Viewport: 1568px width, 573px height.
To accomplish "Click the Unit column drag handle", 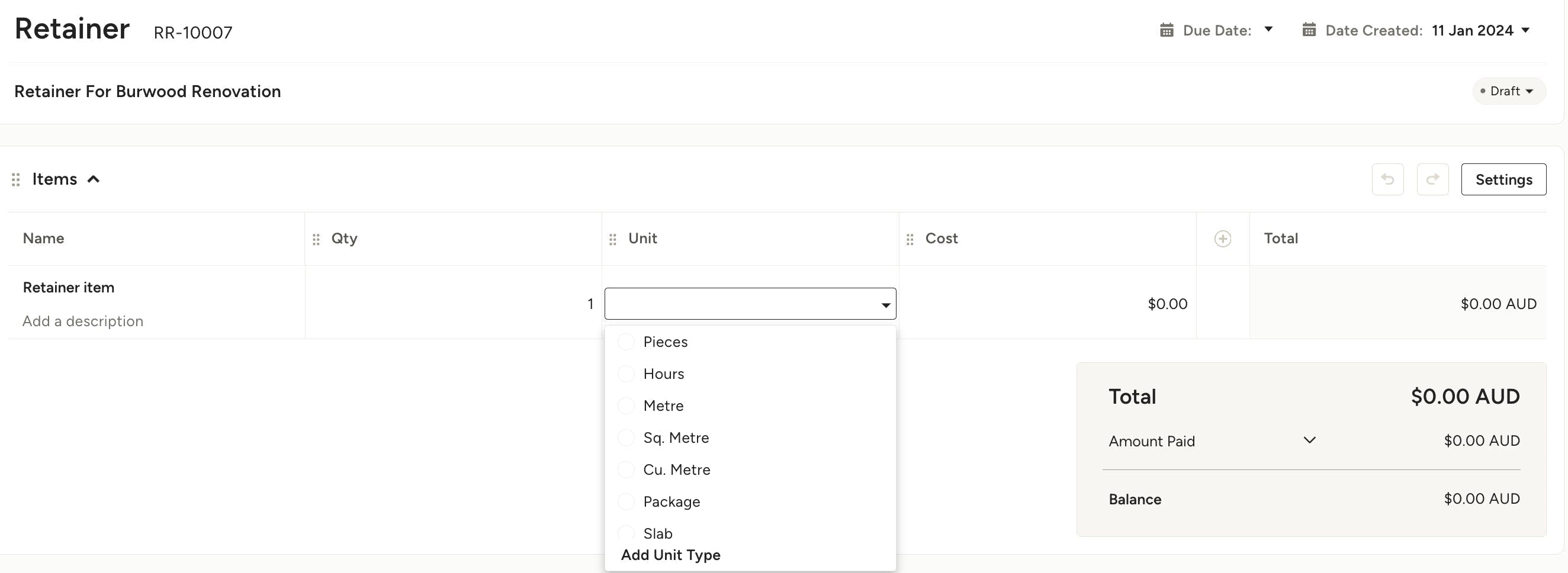I will (x=613, y=240).
